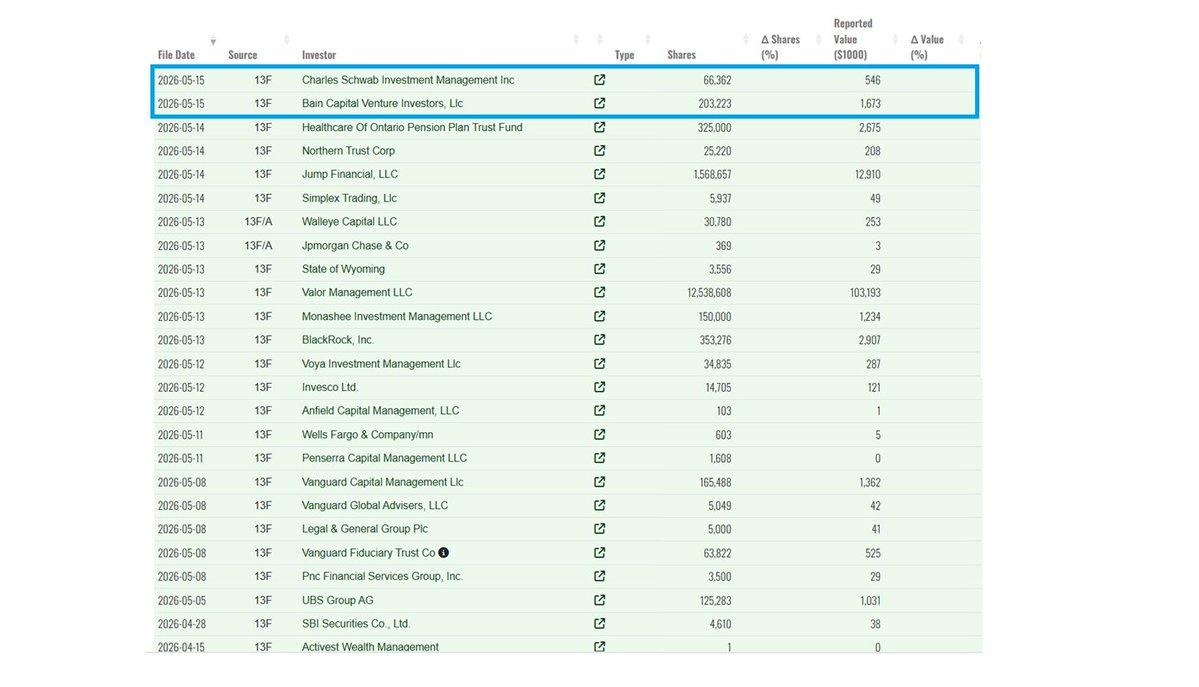The height and width of the screenshot is (687, 1199).
Task: Select 2026-04-28 file date for SBI Securities
Action: click(x=180, y=624)
